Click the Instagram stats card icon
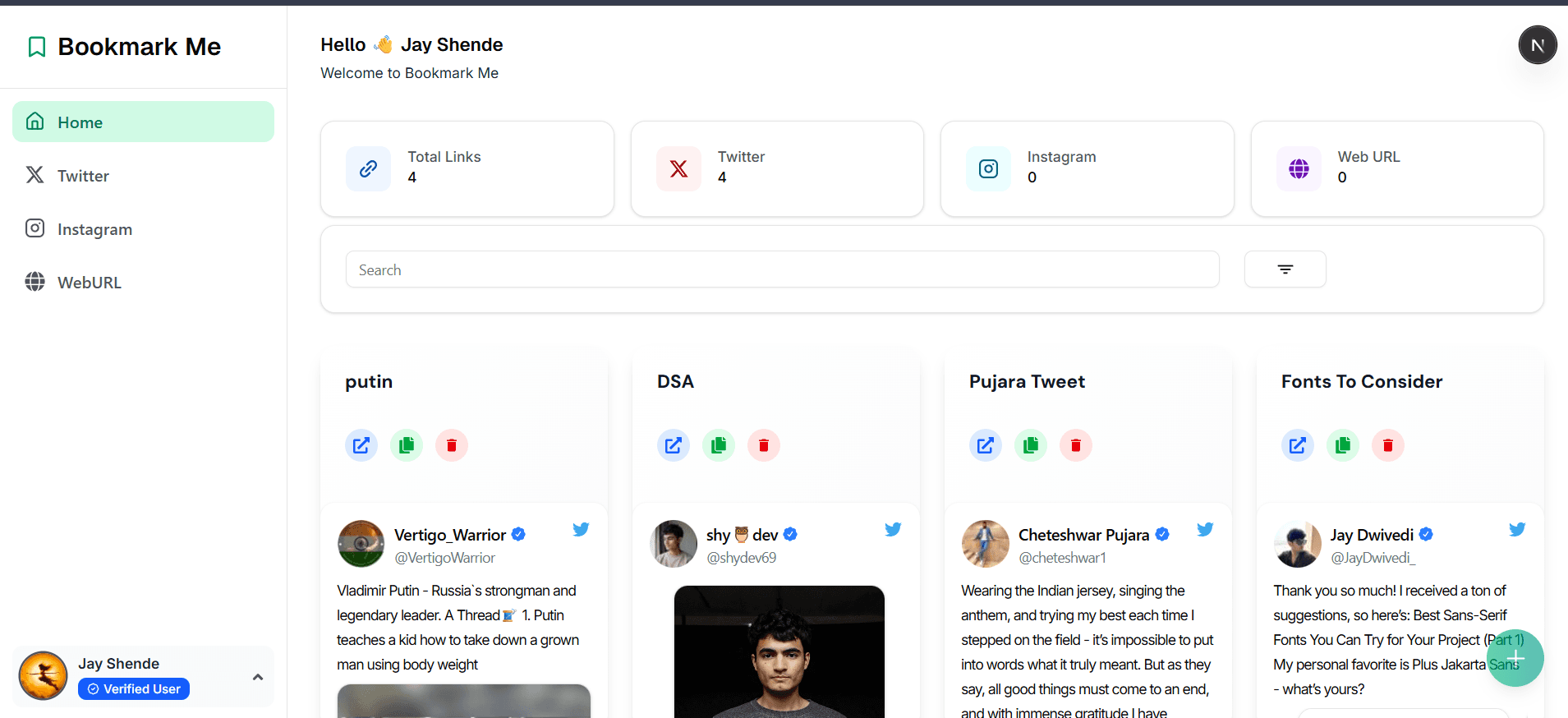 point(988,168)
